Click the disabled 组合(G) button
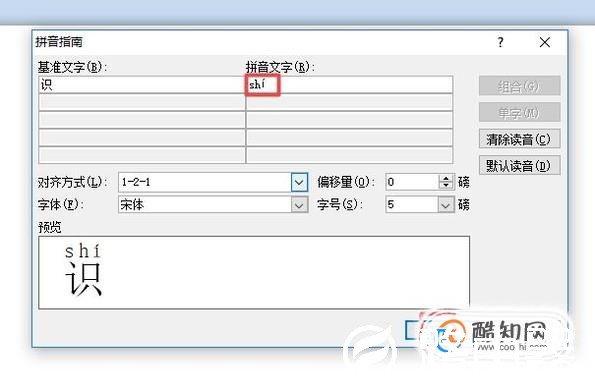Screen dimensions: 595x390 [519, 86]
